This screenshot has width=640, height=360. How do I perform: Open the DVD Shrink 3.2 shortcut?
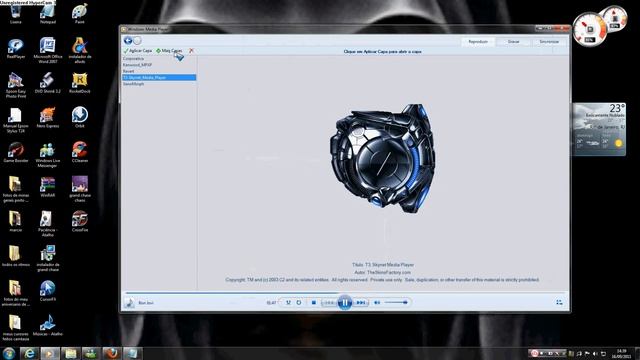(48, 83)
